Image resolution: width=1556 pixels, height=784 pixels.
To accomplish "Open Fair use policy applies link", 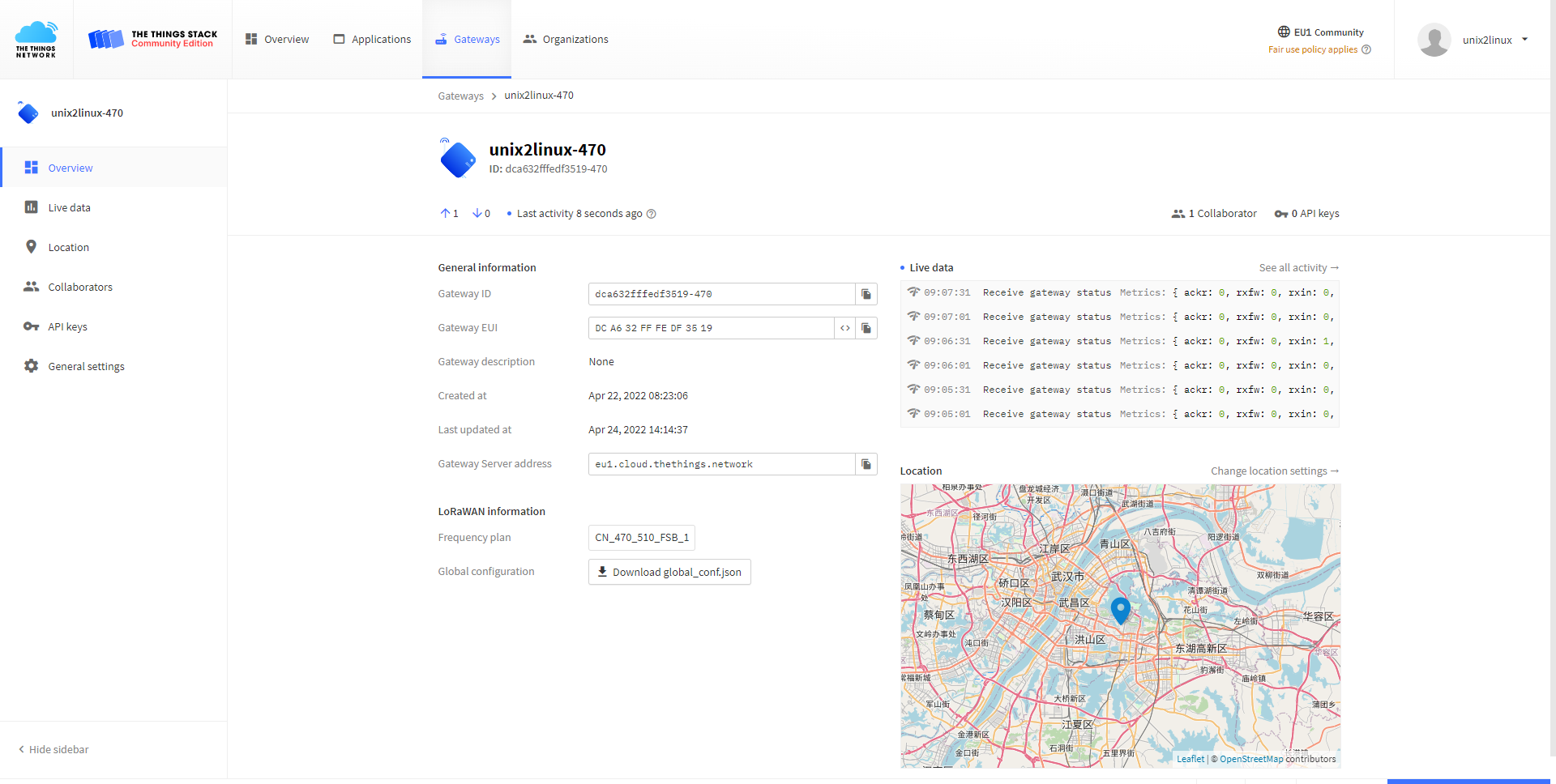I will click(1313, 49).
